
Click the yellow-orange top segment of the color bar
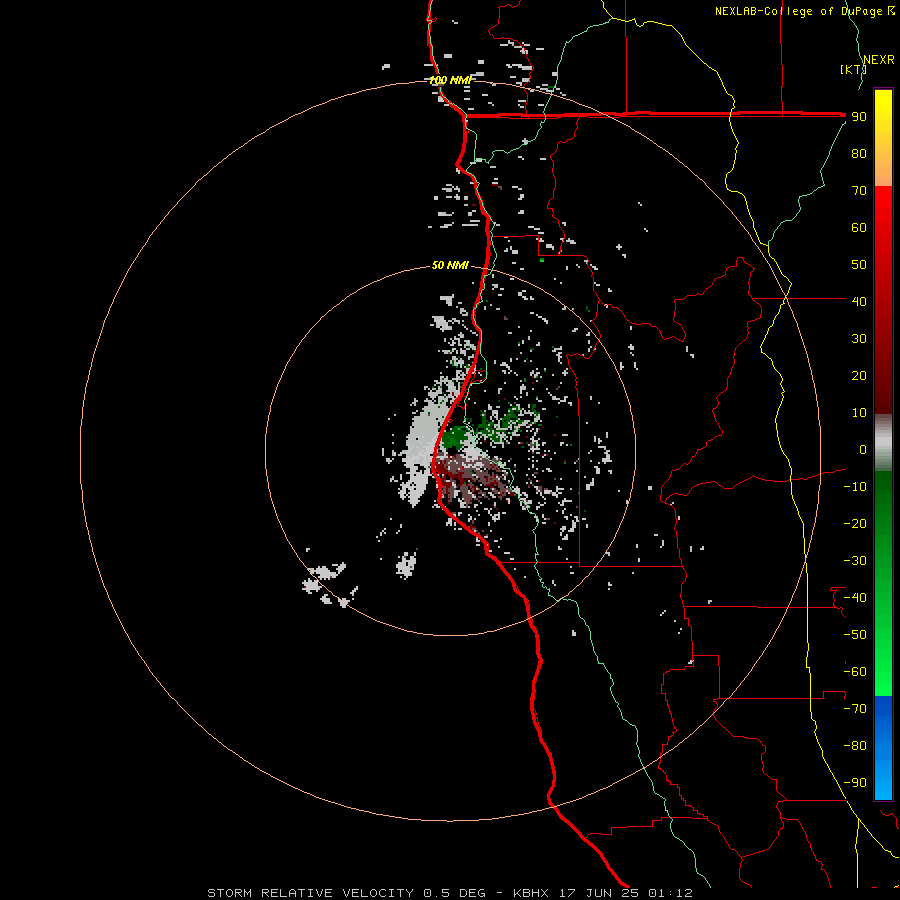point(883,138)
